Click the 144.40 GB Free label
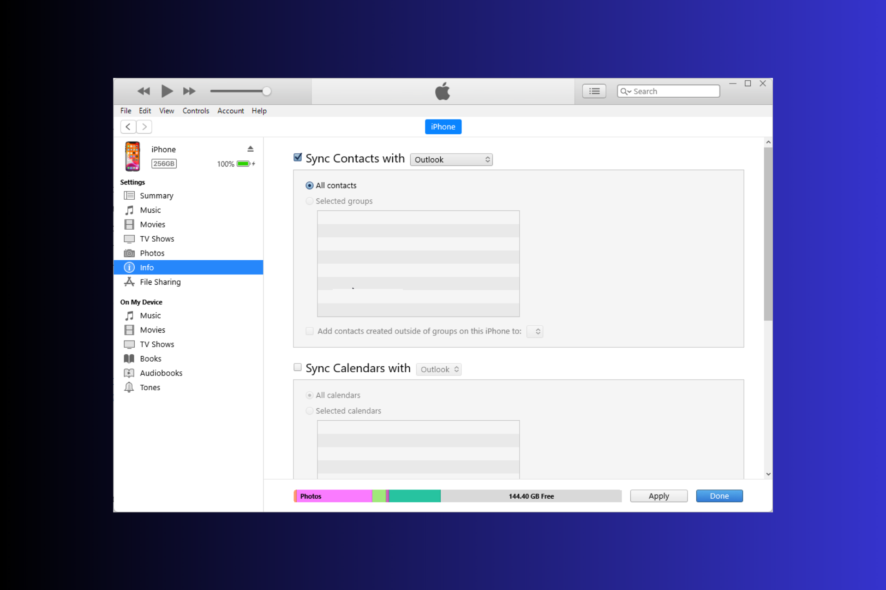Image resolution: width=886 pixels, height=590 pixels. [531, 496]
